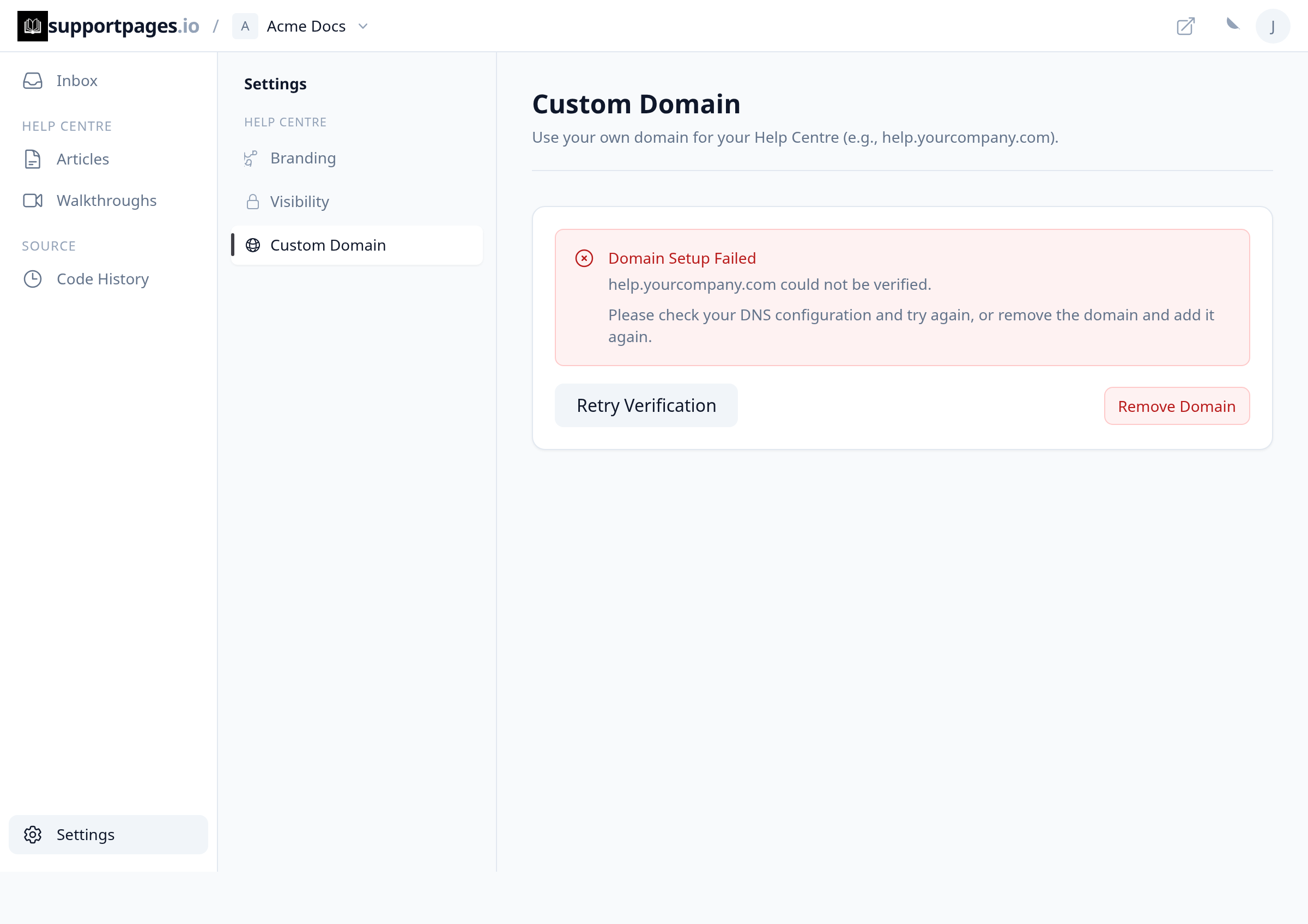Click the Acme Docs workspace A badge
Viewport: 1308px width, 924px height.
click(x=245, y=26)
